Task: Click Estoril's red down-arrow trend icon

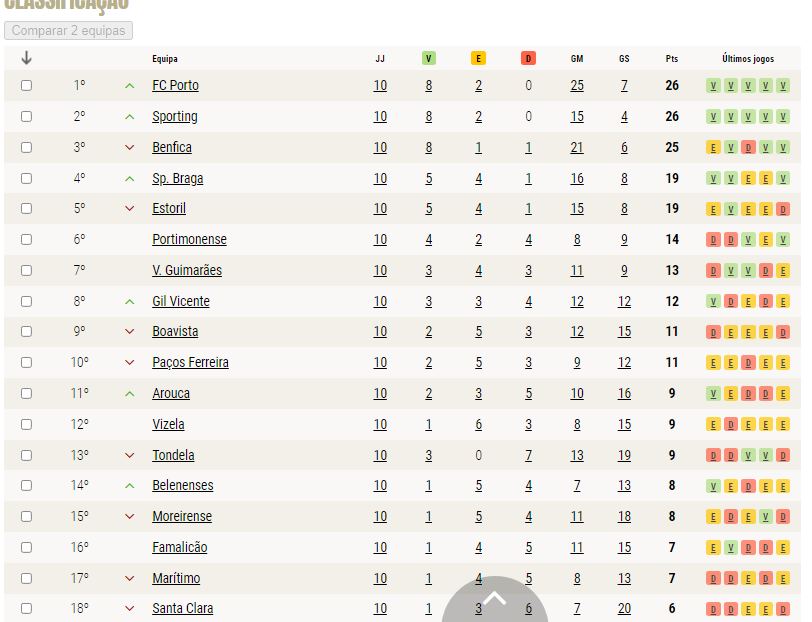Action: [129, 209]
